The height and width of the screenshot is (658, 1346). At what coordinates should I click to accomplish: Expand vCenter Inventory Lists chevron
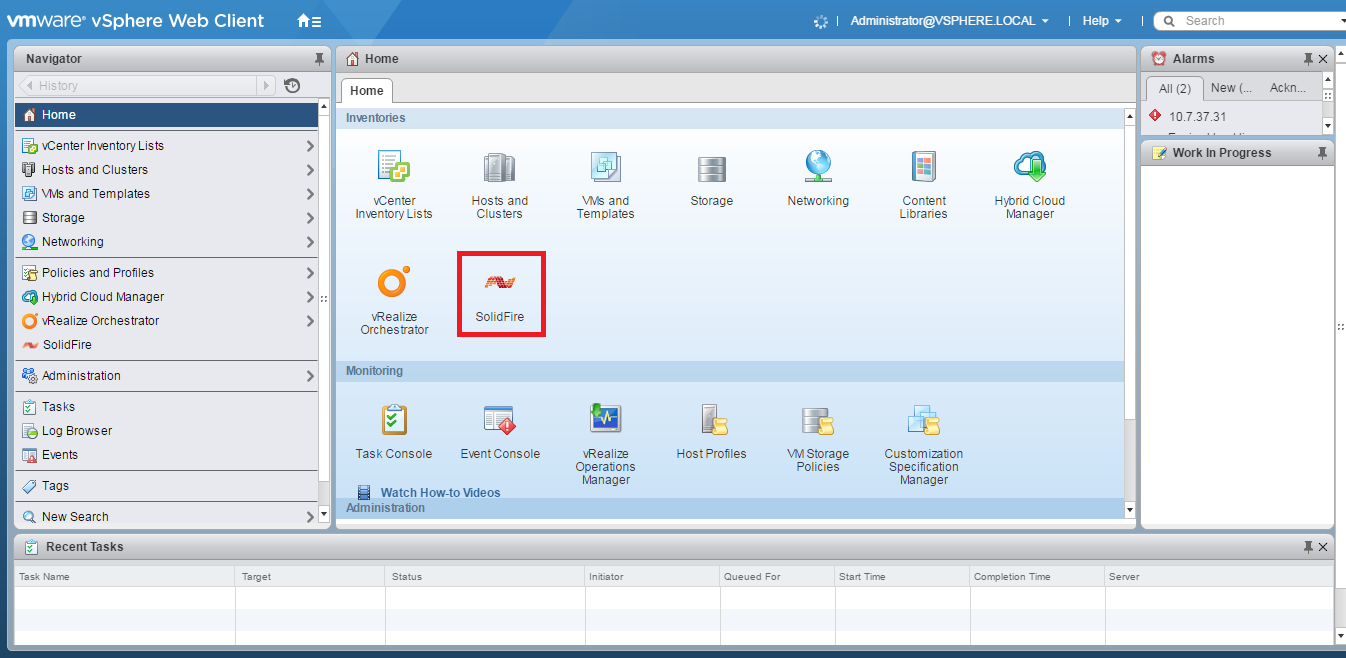tap(310, 146)
